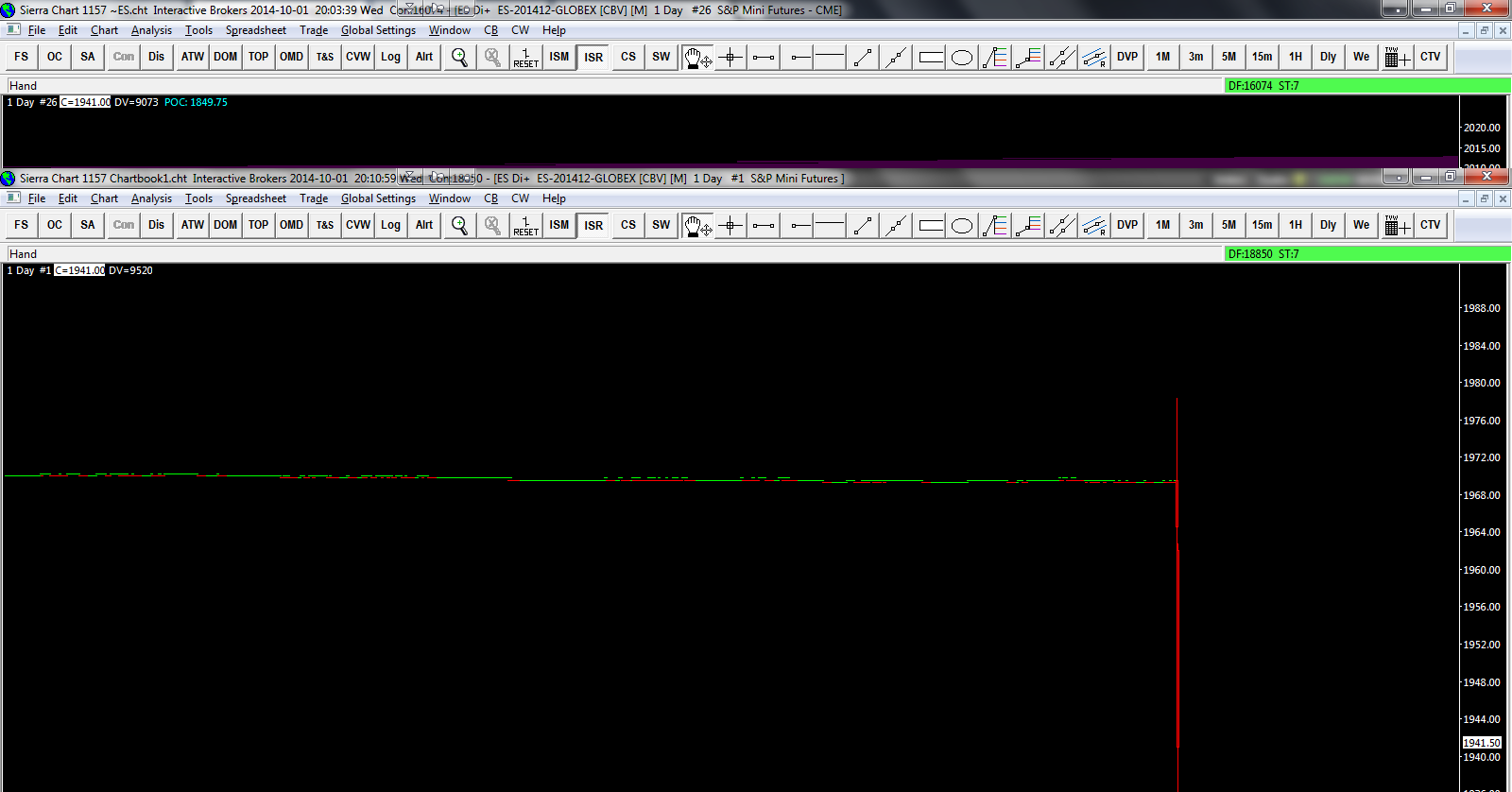Click the green DF:16074 ST:7 status field
Viewport: 1512px width, 792px height.
click(1366, 85)
